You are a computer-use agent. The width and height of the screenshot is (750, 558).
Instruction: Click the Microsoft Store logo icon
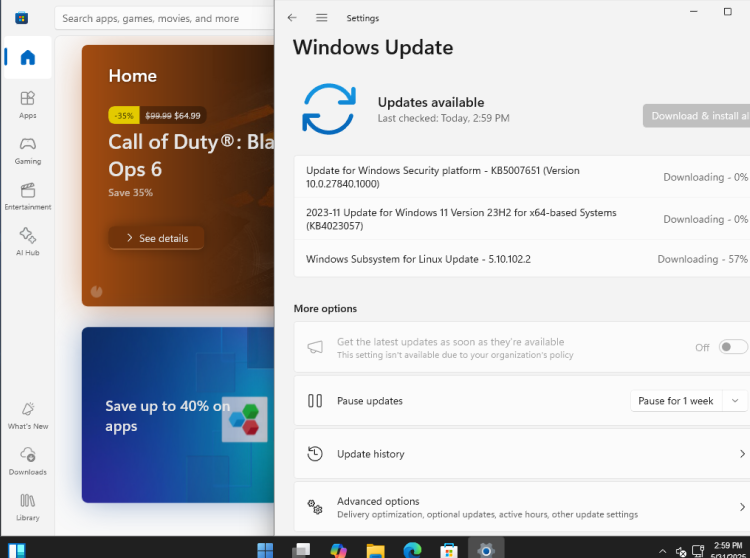click(22, 18)
